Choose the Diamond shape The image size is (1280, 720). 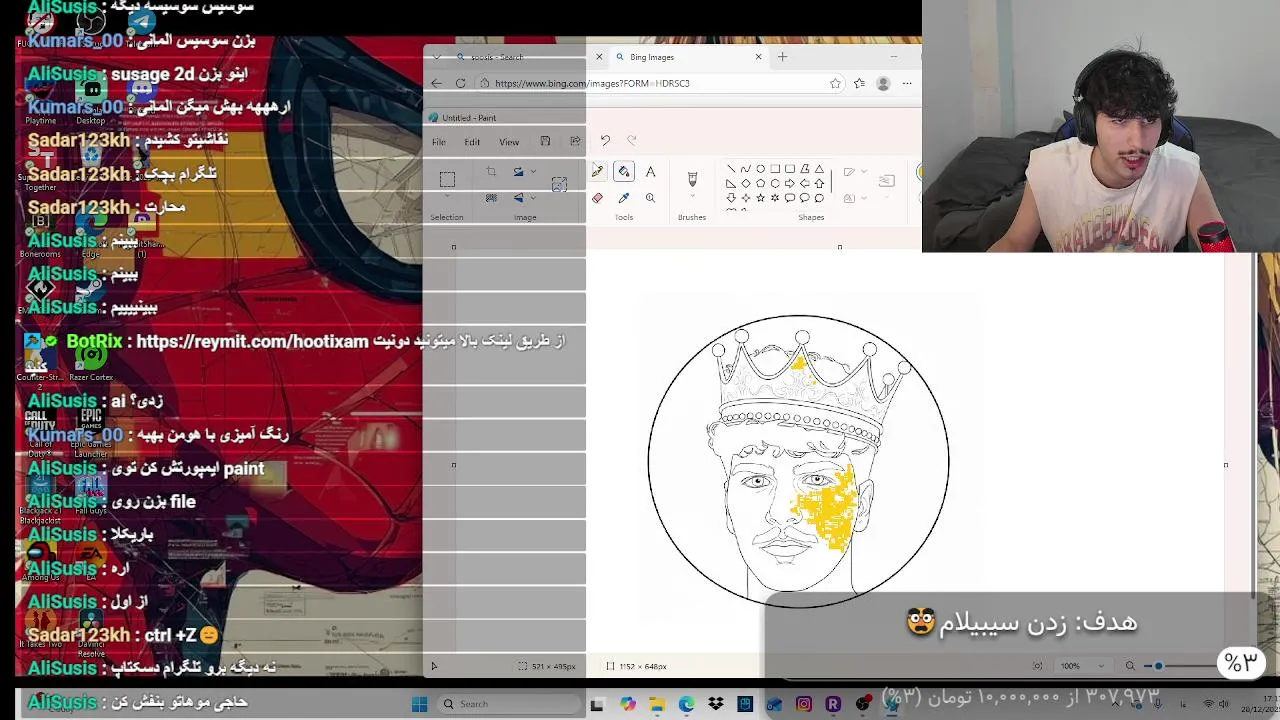coord(746,184)
